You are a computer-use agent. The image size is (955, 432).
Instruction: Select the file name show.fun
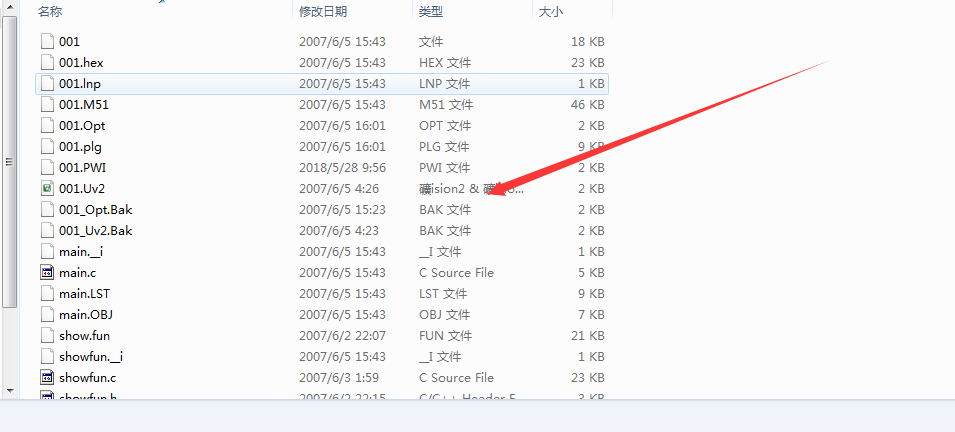[85, 335]
